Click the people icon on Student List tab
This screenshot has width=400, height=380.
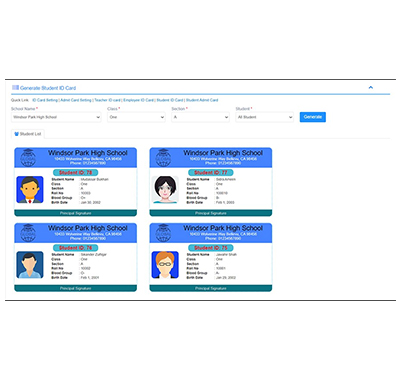pyautogui.click(x=16, y=134)
